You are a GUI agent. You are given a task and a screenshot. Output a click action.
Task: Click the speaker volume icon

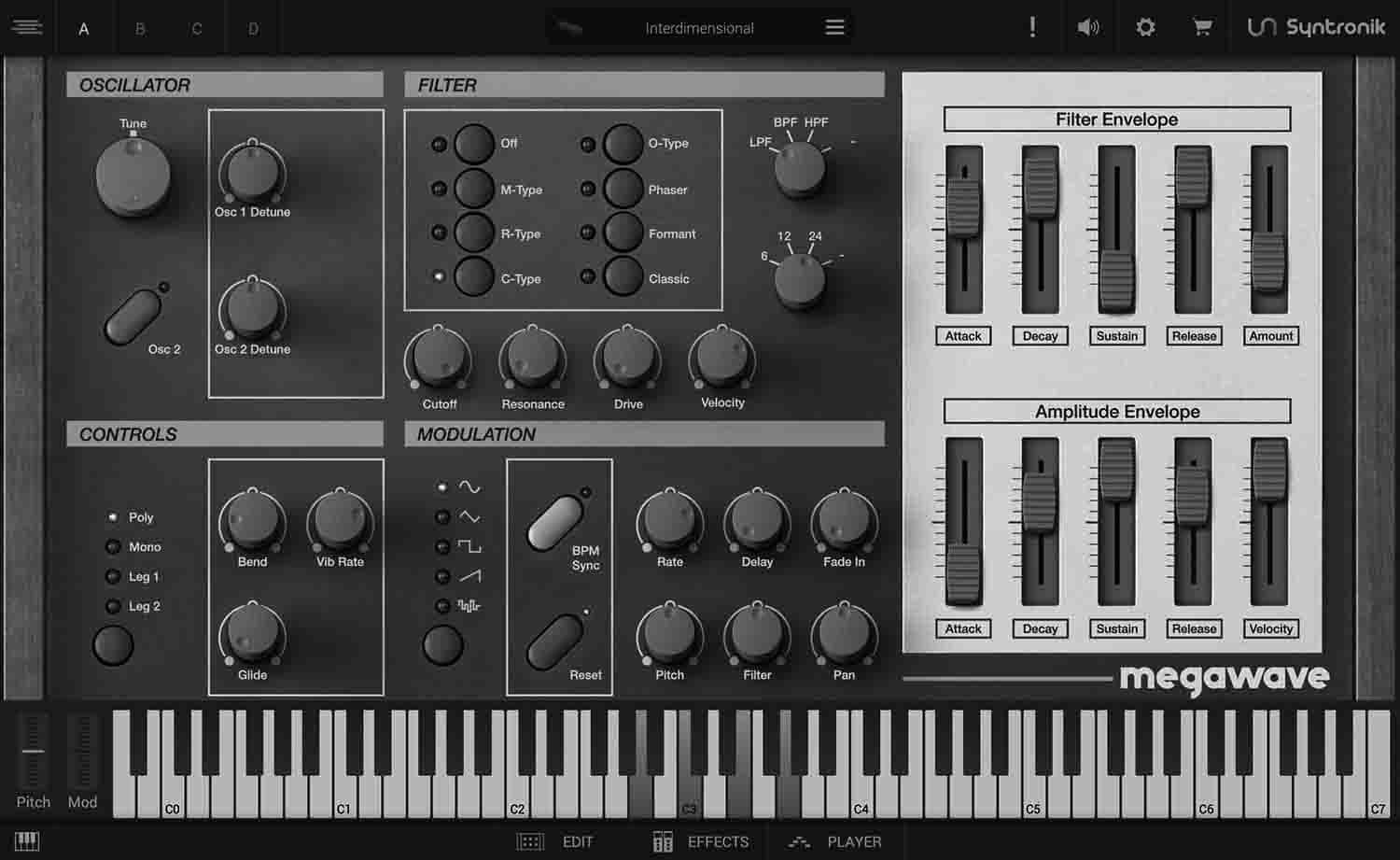pos(1088,27)
